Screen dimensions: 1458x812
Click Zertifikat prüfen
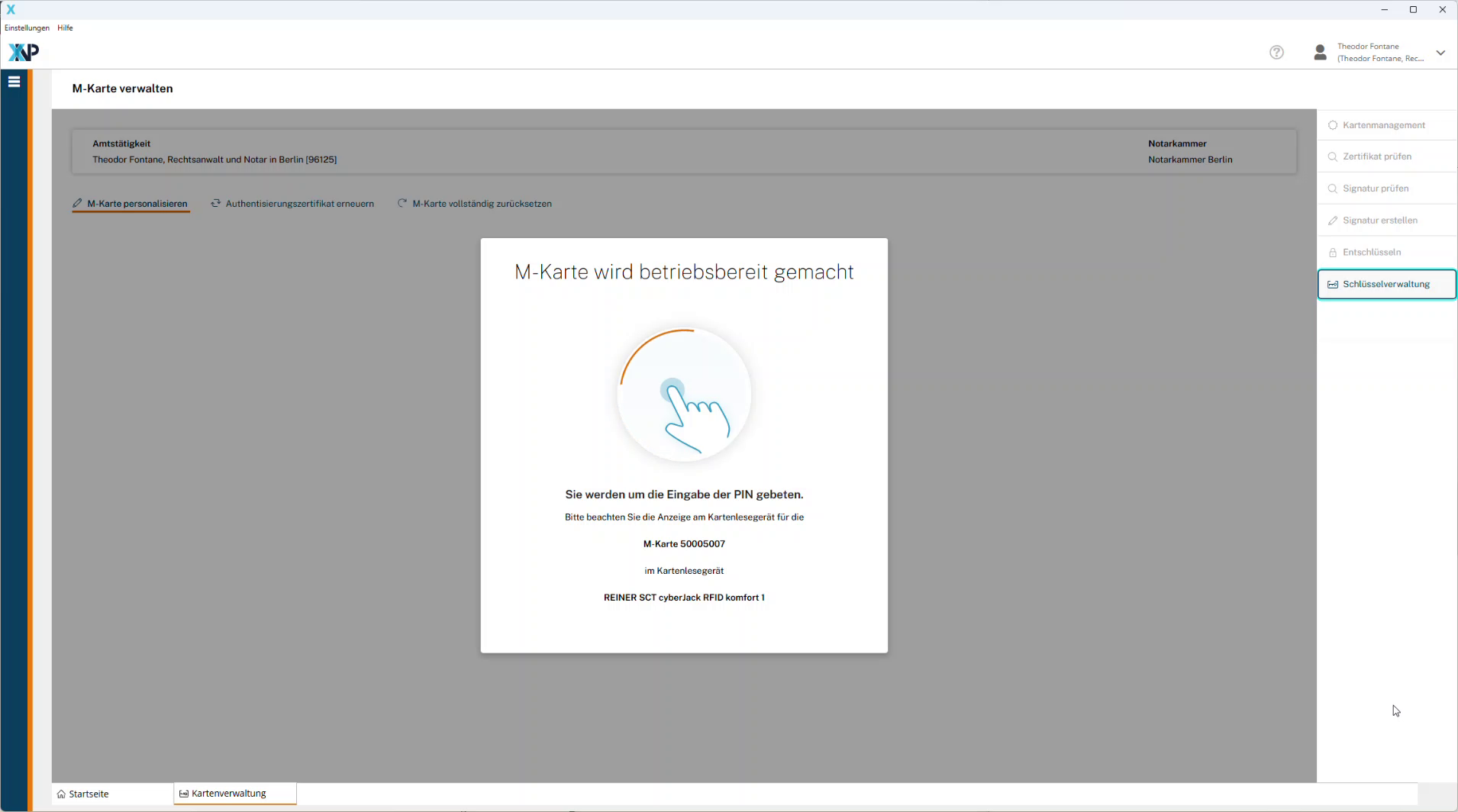[x=1376, y=156]
